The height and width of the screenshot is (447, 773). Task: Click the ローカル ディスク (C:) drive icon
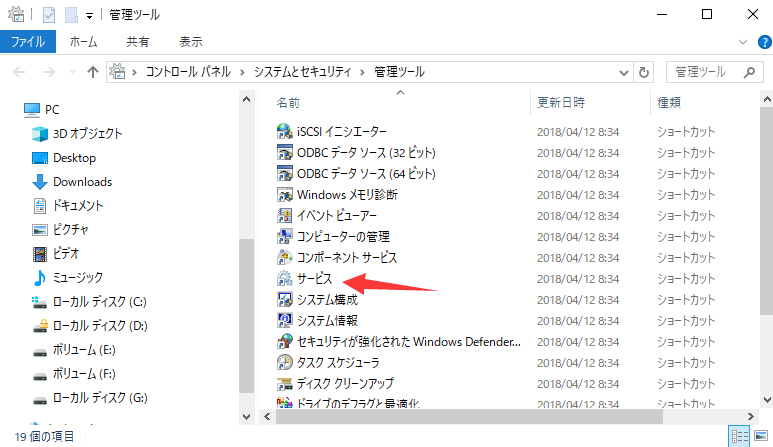(39, 302)
